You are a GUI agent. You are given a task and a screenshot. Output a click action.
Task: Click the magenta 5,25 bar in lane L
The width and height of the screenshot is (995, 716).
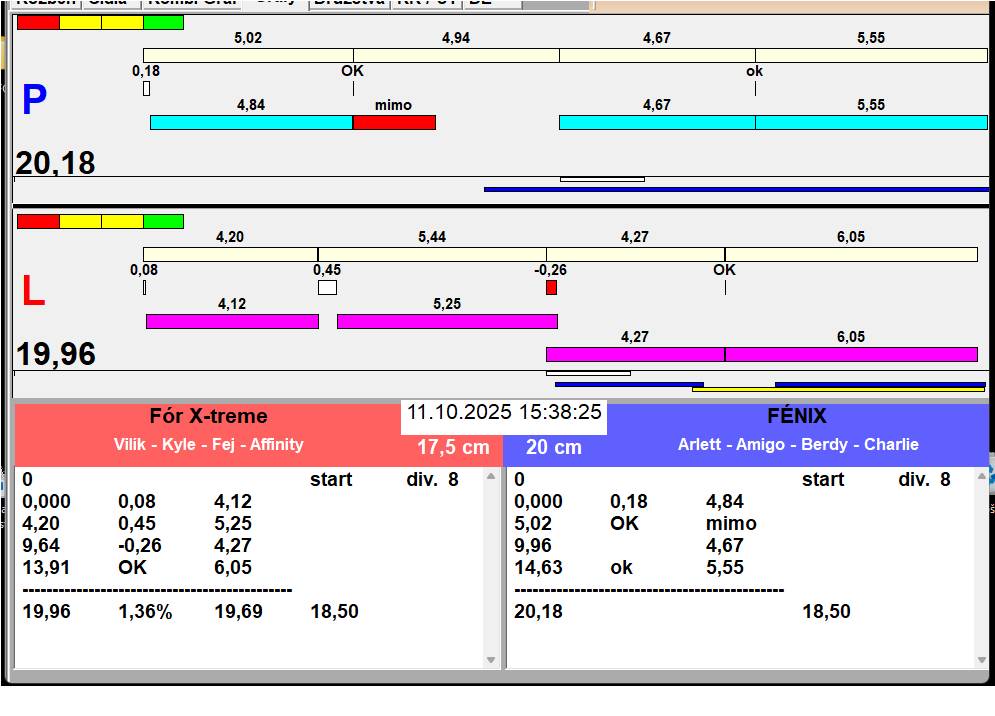pyautogui.click(x=447, y=321)
